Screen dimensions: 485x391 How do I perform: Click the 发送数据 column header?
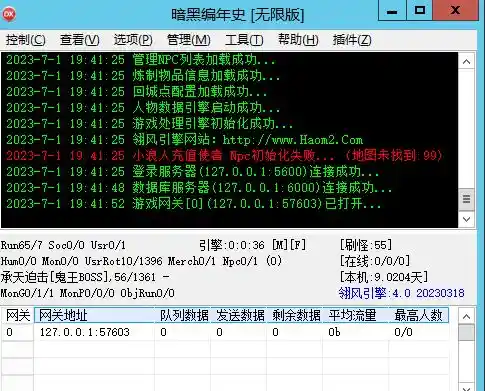click(x=239, y=315)
